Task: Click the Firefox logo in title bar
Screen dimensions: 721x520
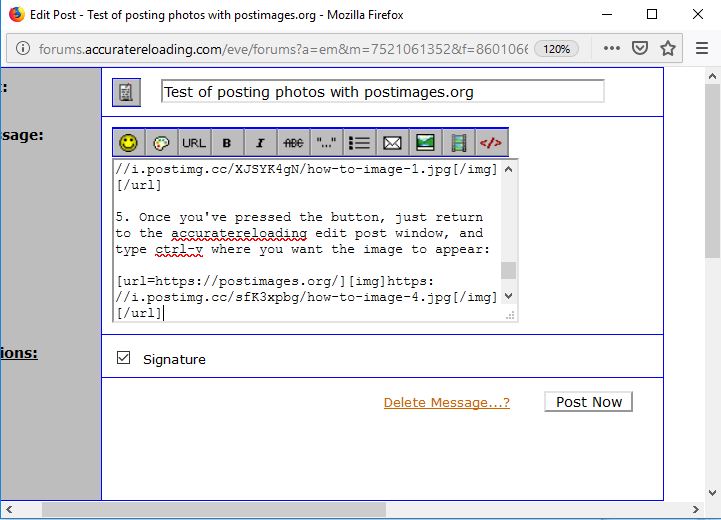Action: (17, 14)
